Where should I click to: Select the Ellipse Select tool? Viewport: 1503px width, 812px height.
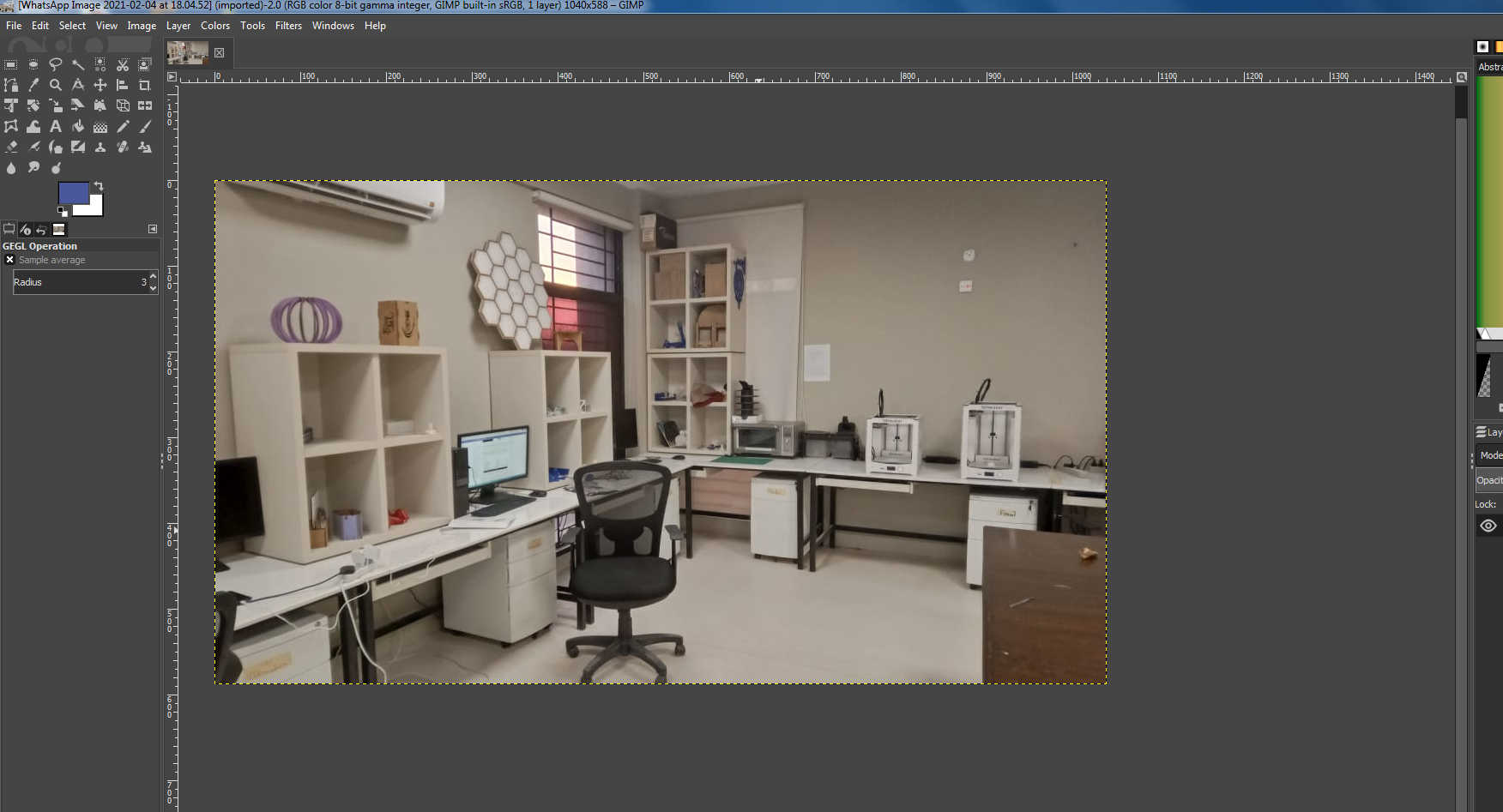(x=33, y=64)
